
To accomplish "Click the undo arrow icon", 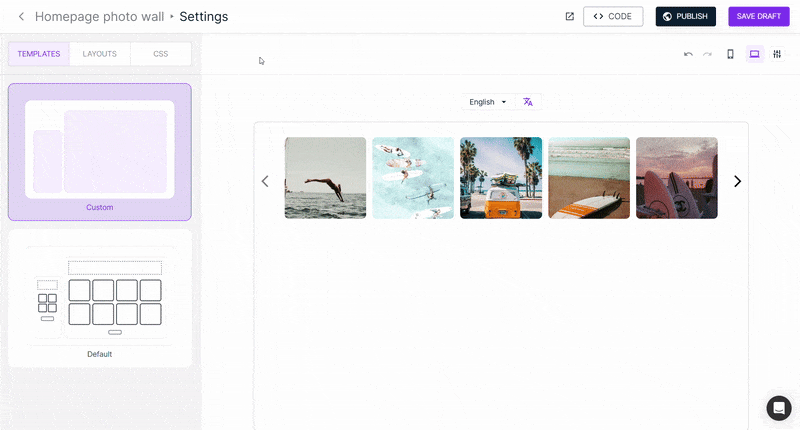I will [x=688, y=54].
